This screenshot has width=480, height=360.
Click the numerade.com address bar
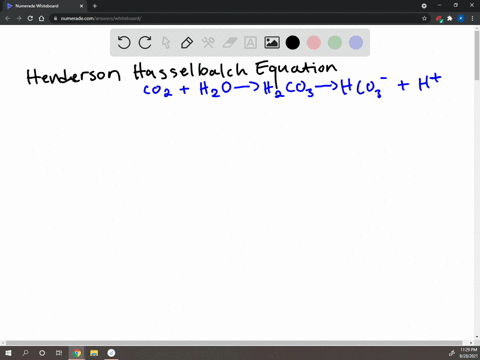pyautogui.click(x=238, y=18)
